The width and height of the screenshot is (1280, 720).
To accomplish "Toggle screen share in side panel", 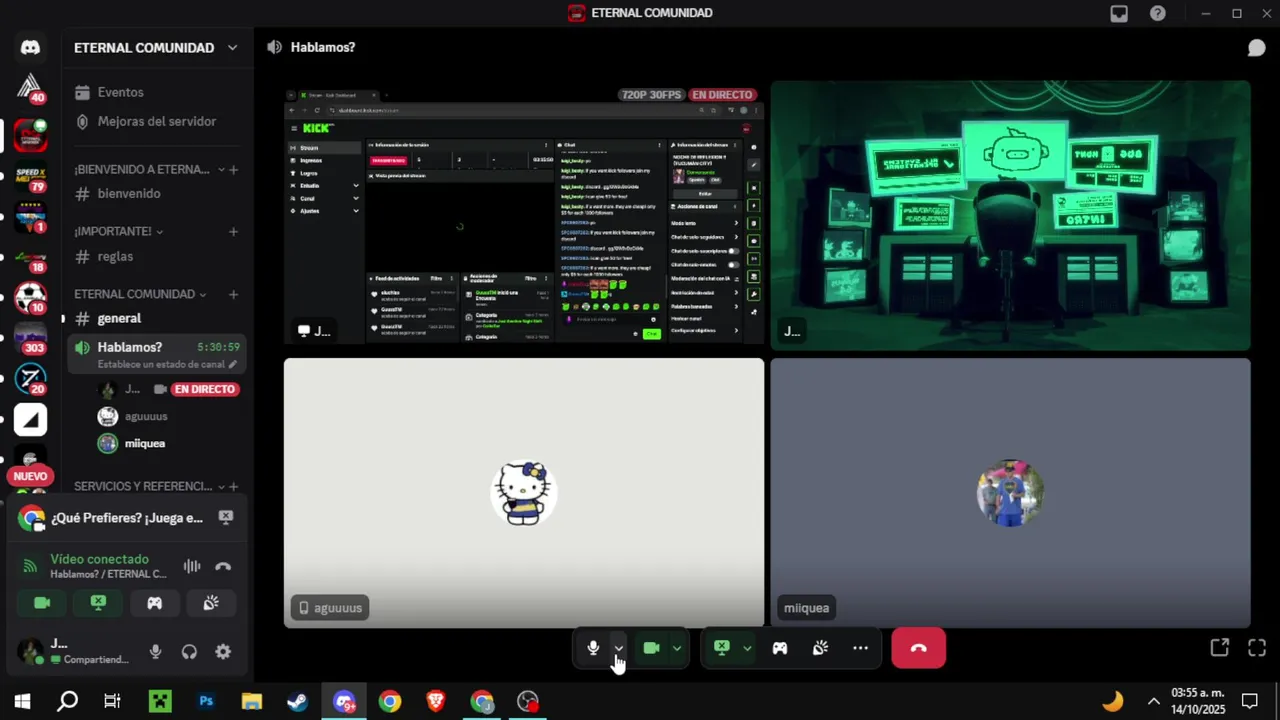I will [x=98, y=603].
